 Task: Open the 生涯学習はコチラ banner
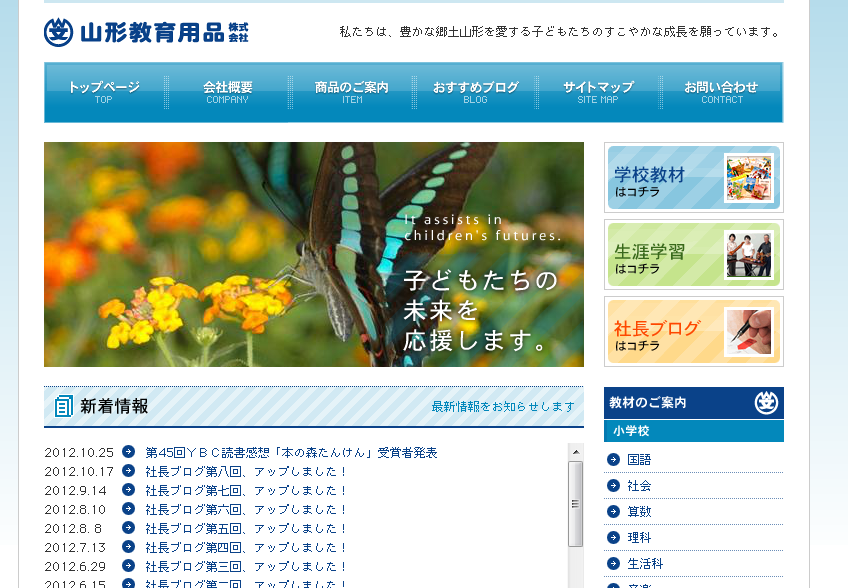pyautogui.click(x=693, y=255)
